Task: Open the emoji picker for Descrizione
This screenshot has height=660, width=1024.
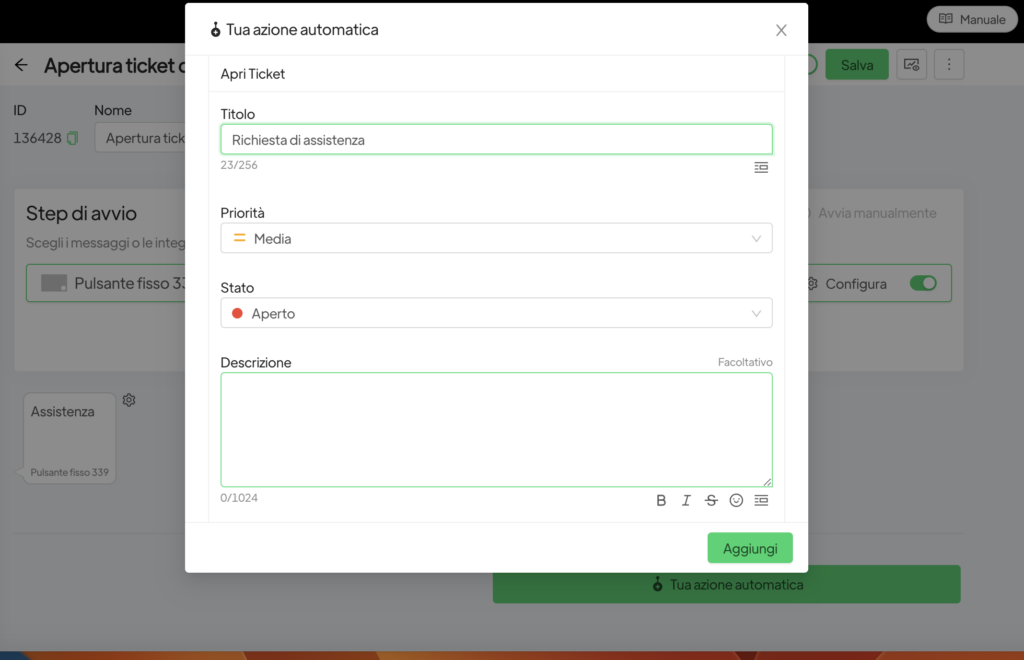Action: click(736, 500)
